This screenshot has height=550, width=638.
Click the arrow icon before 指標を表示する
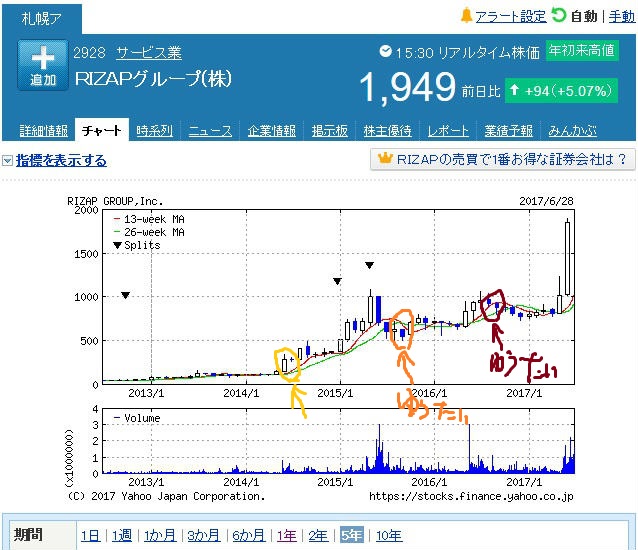click(7, 161)
